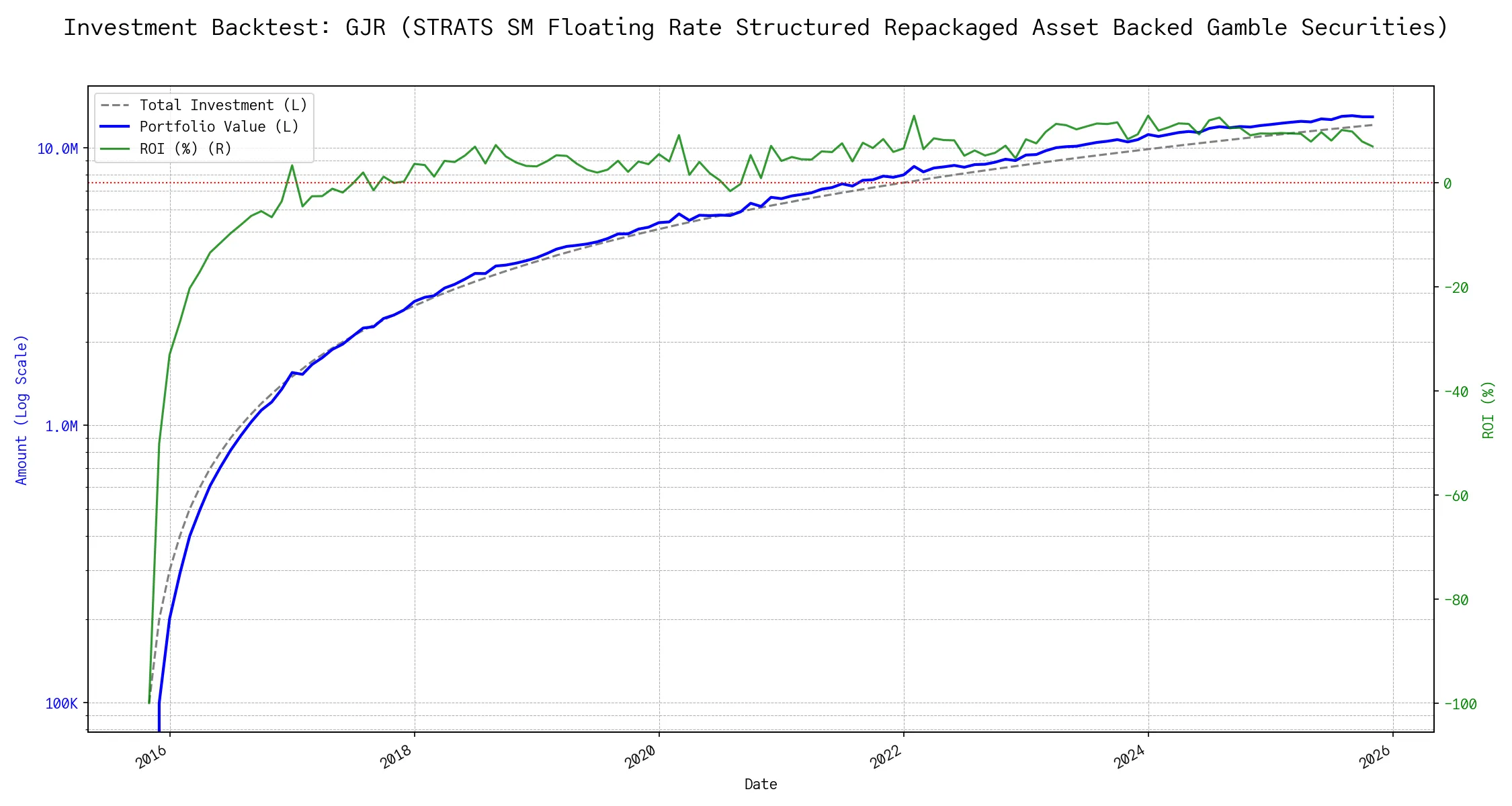Click the Amount (Log Scale) axis title

point(22,410)
